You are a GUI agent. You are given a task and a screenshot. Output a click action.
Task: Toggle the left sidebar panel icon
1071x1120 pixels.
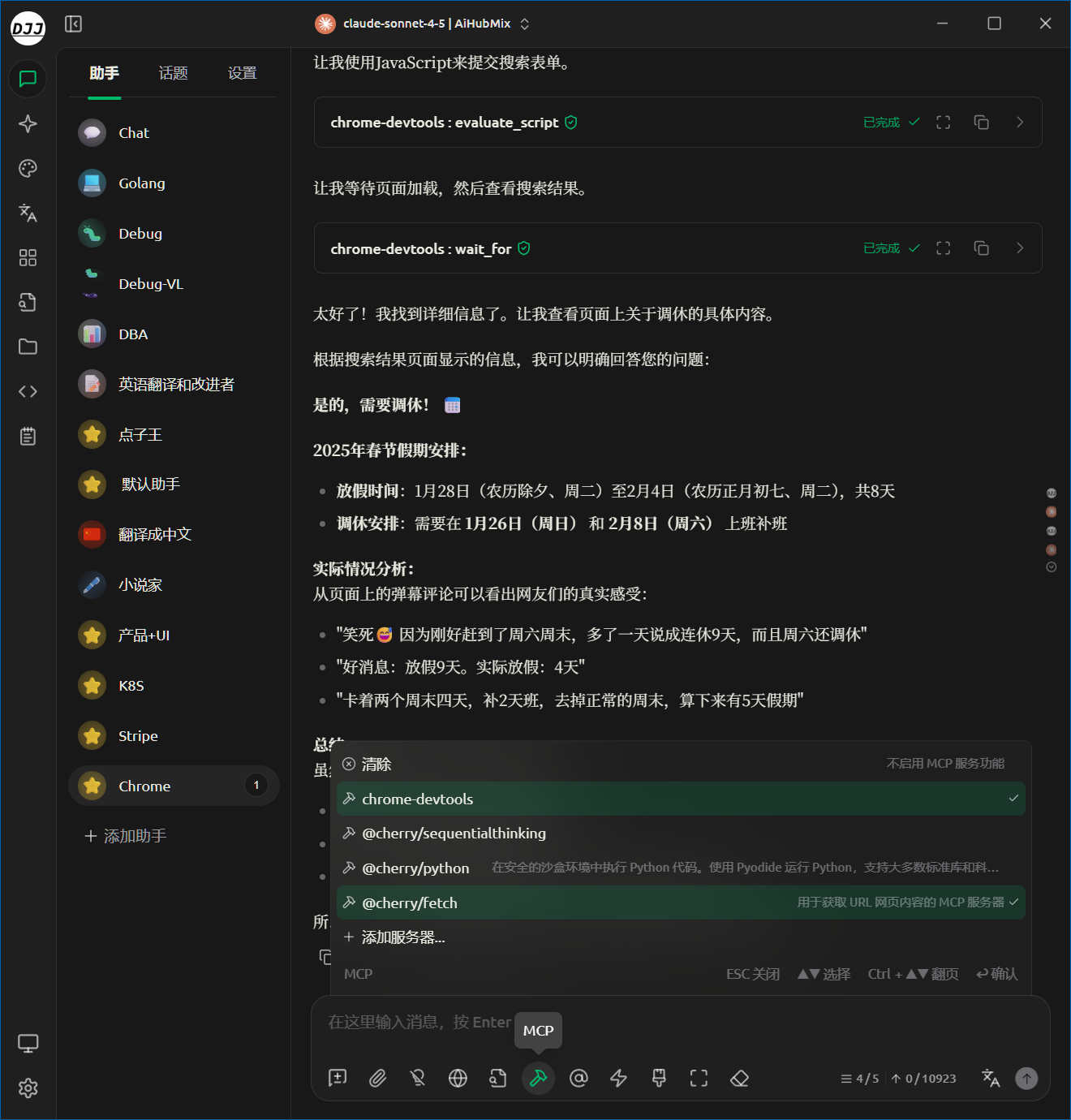73,24
